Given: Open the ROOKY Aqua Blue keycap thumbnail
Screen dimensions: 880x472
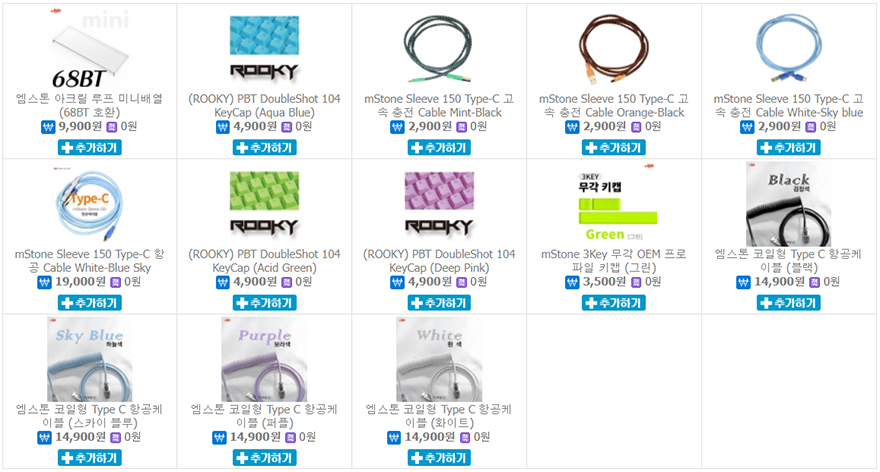Looking at the screenshot, I should [x=264, y=49].
